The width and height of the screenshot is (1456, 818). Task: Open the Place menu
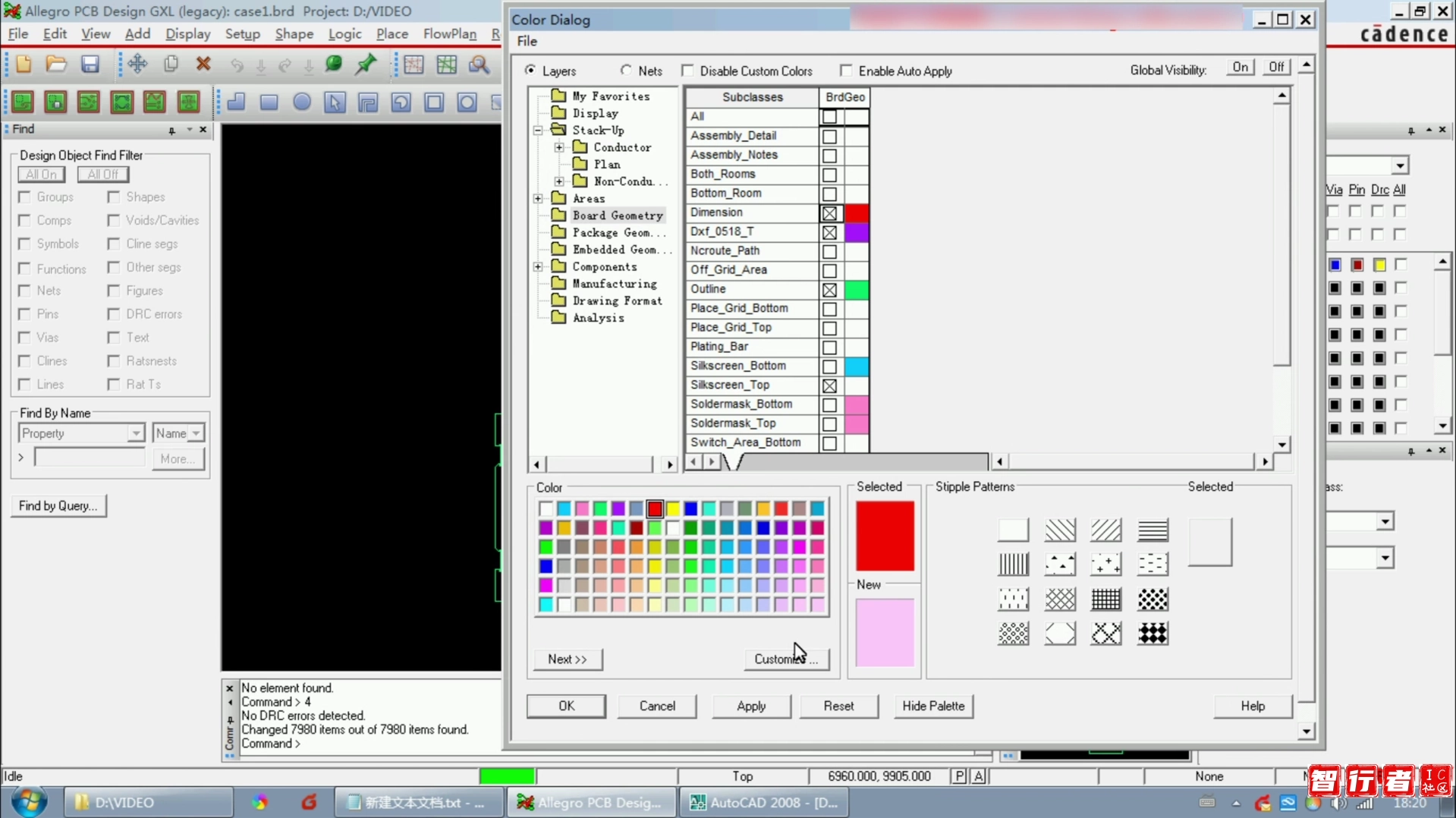click(392, 34)
